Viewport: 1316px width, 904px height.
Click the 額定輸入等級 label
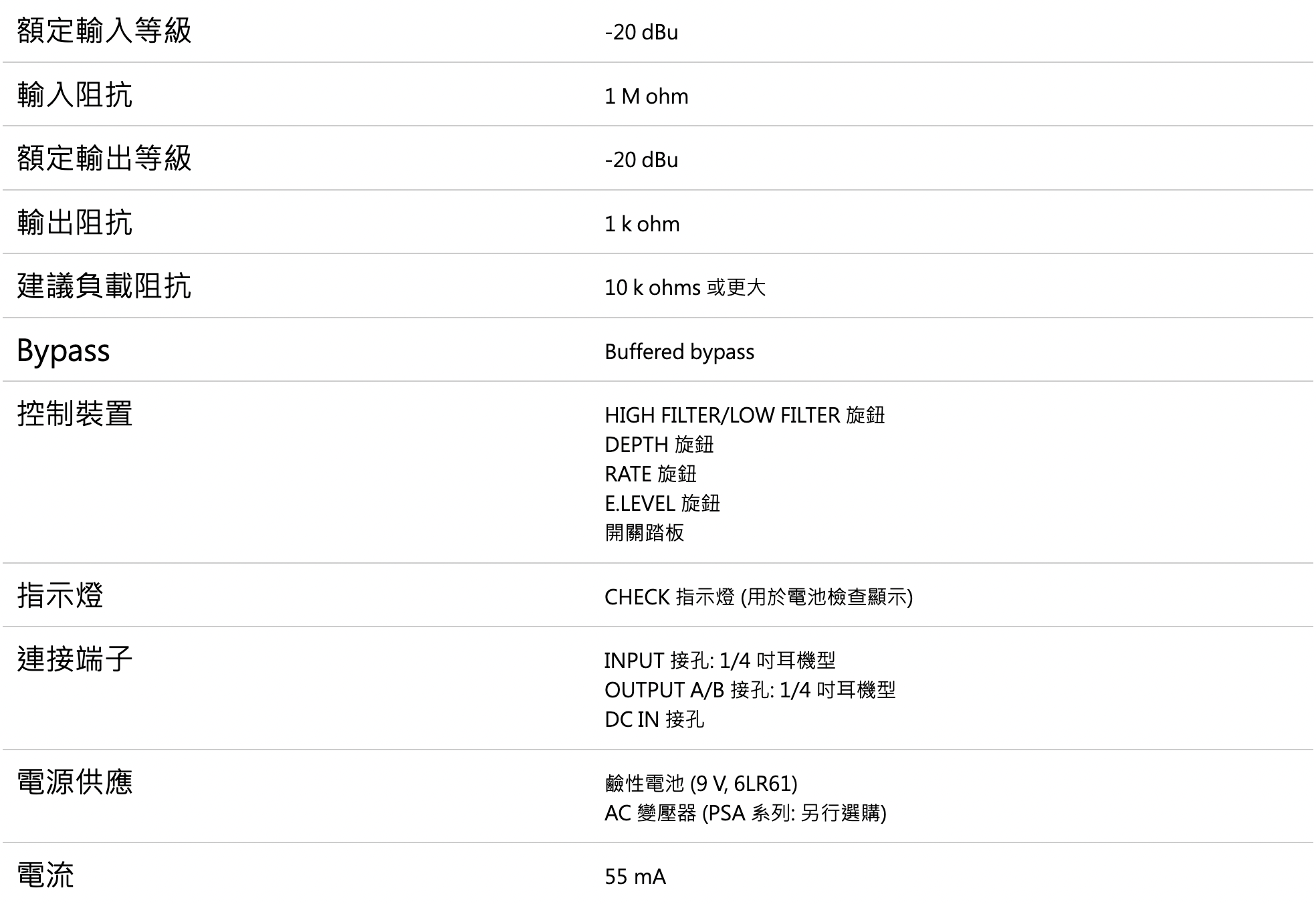coord(104,31)
